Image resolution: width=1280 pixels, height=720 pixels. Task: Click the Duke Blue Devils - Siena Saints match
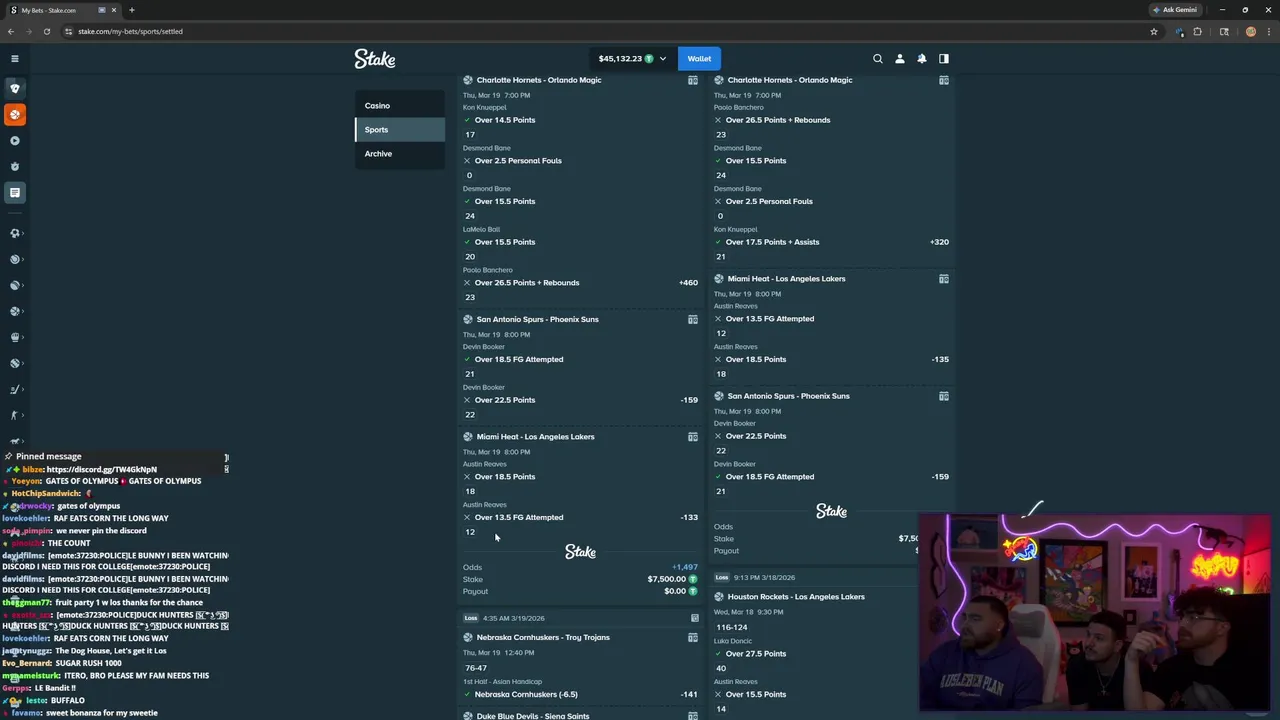click(533, 716)
